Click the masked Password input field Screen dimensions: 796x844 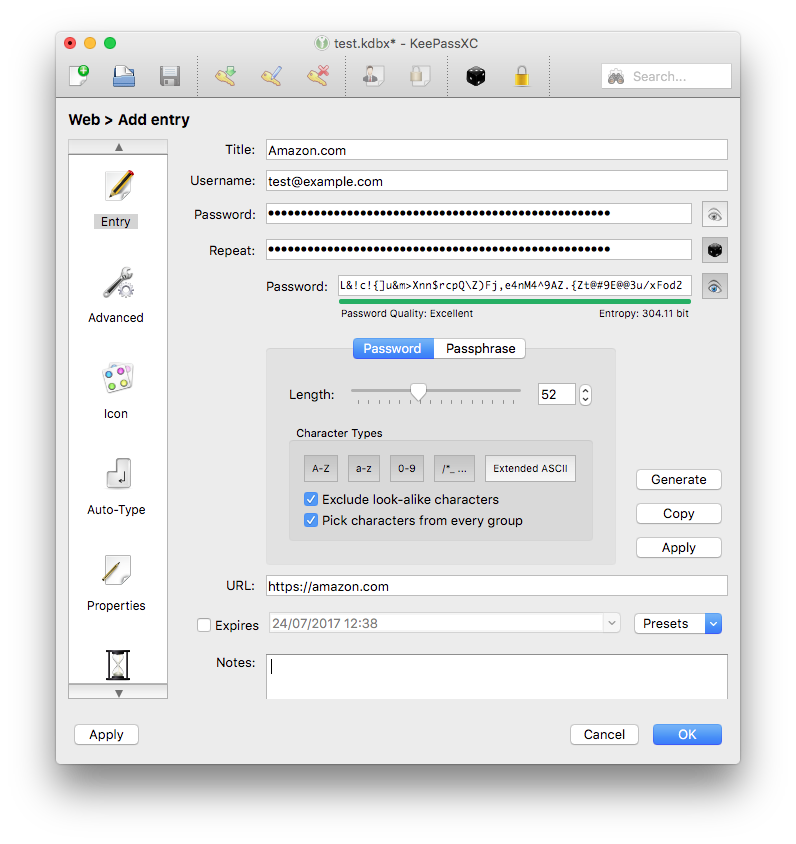tap(478, 214)
